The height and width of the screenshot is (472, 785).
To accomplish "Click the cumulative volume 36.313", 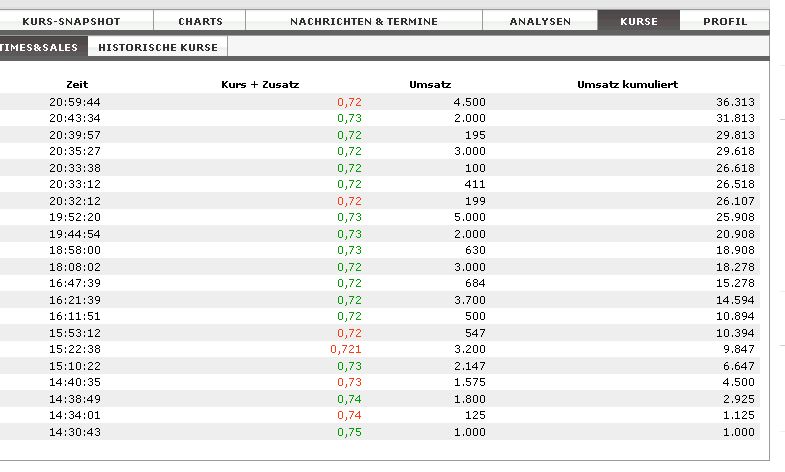I will click(735, 102).
